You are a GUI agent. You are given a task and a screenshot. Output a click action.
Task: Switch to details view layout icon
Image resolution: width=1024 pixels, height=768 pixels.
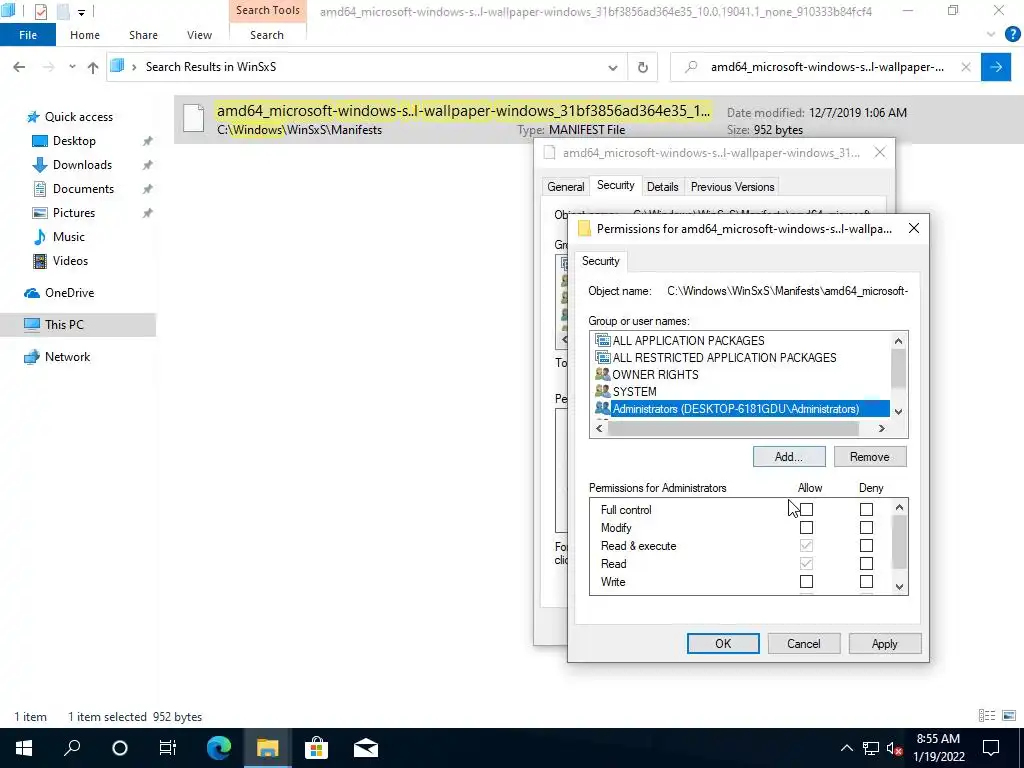click(x=987, y=716)
